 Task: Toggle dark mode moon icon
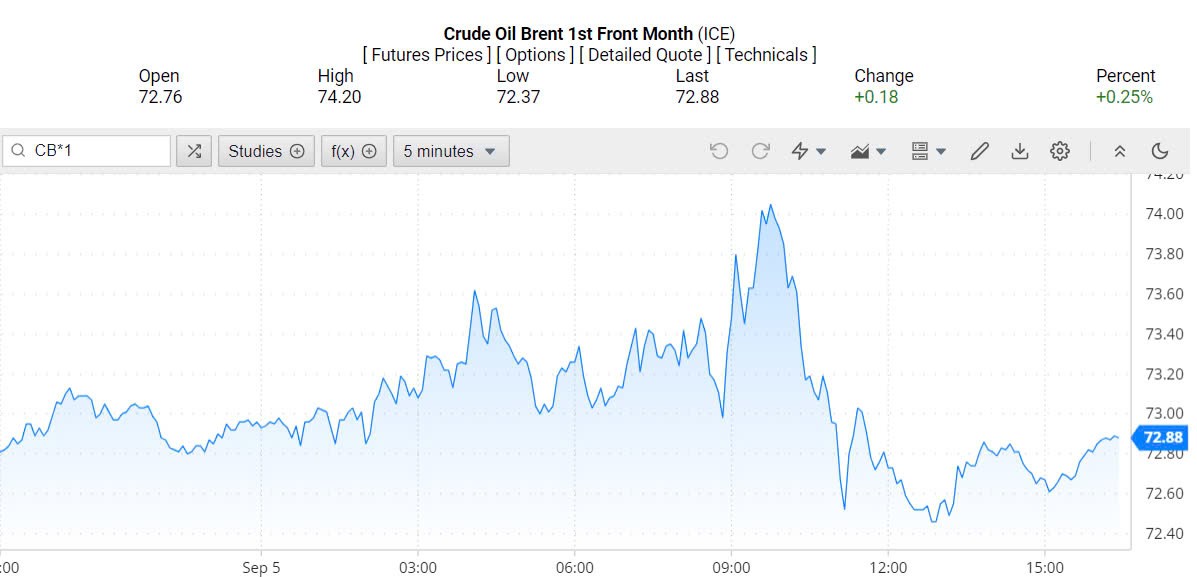[1160, 151]
